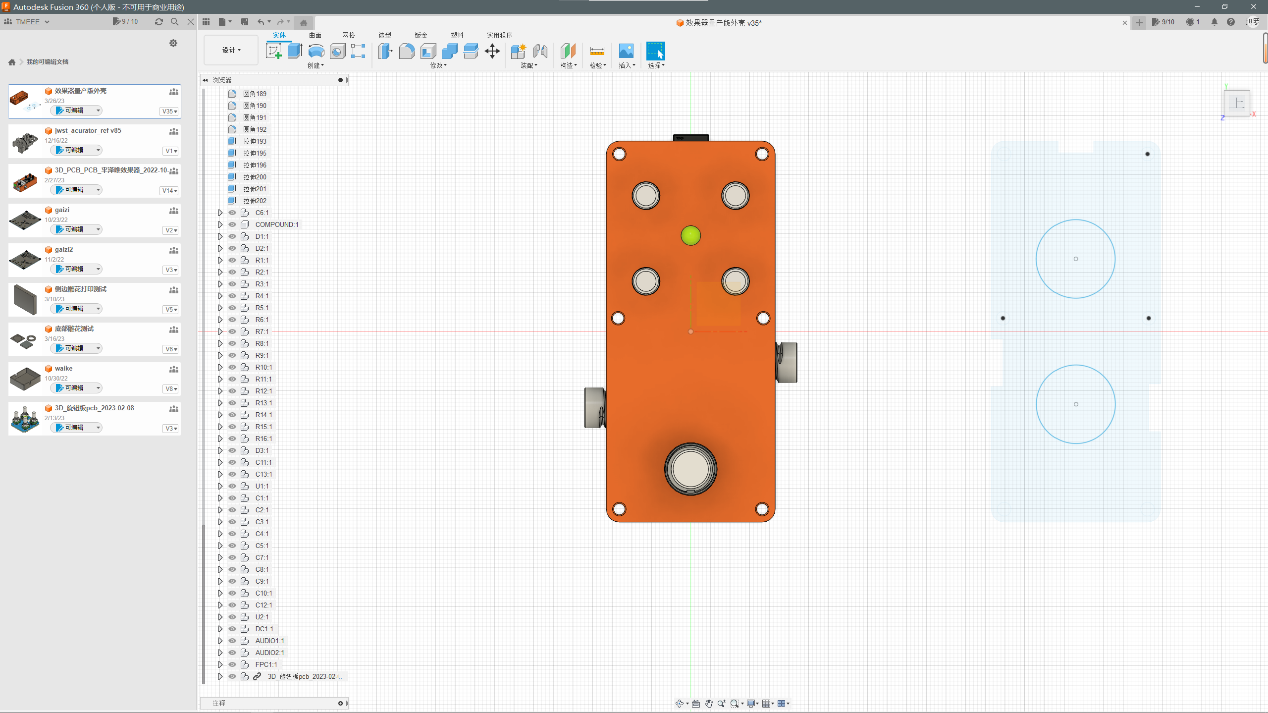Select the Pan hand tool in navigation bar
Screen dimensions: 1268x713
pos(709,703)
